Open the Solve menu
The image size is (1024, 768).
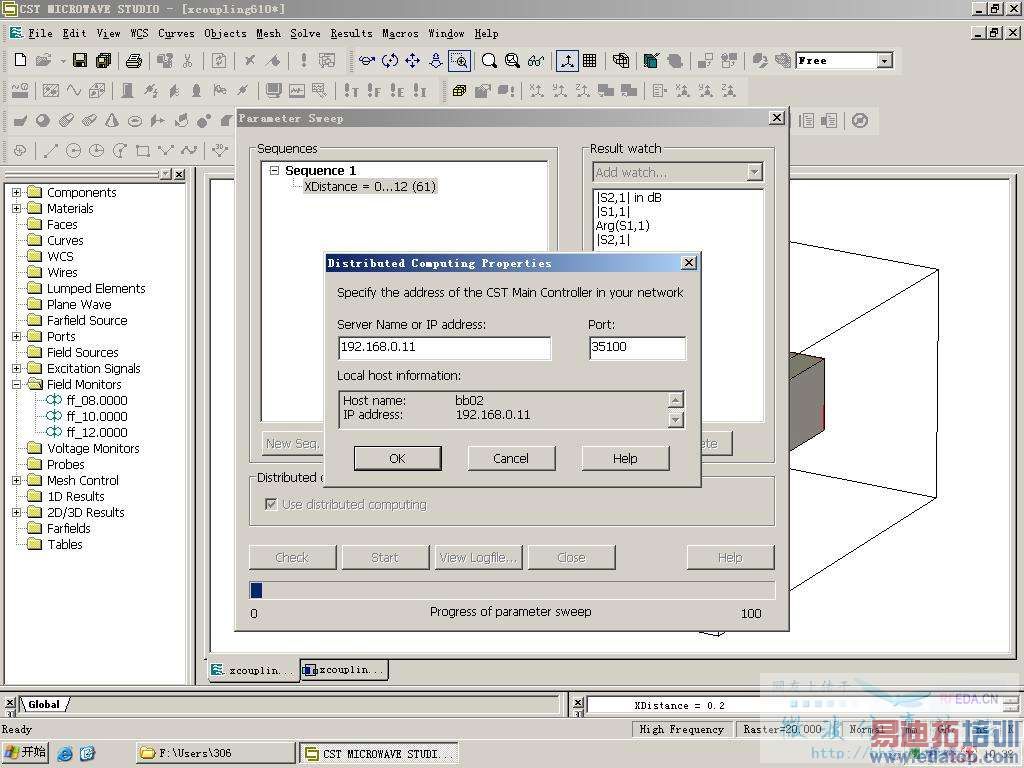(x=305, y=33)
